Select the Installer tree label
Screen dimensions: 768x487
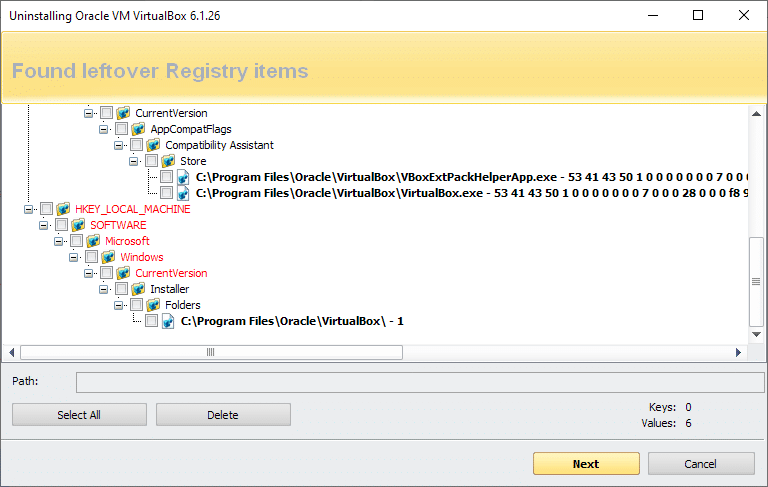[169, 289]
